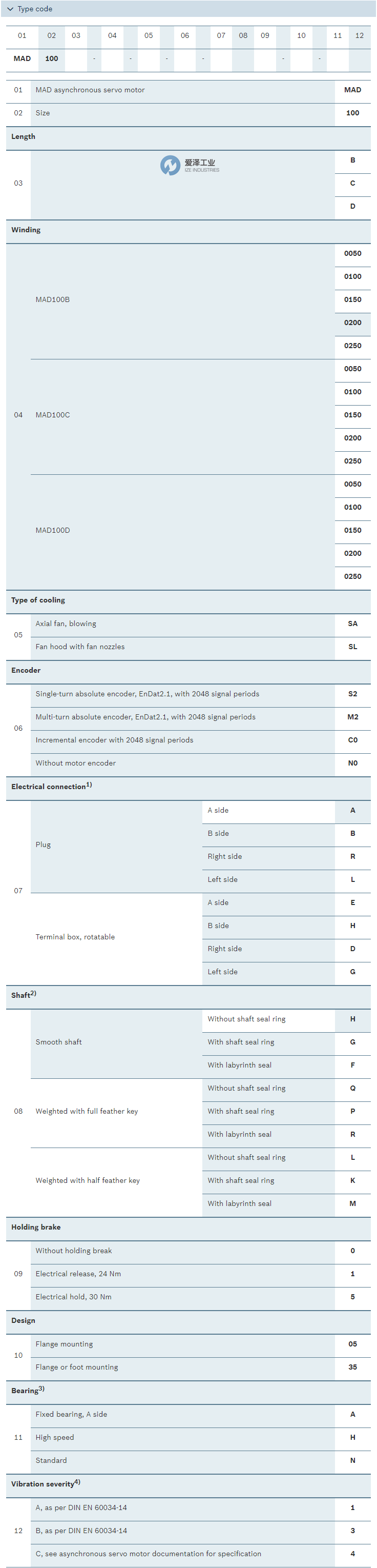Select length option D

353,206
